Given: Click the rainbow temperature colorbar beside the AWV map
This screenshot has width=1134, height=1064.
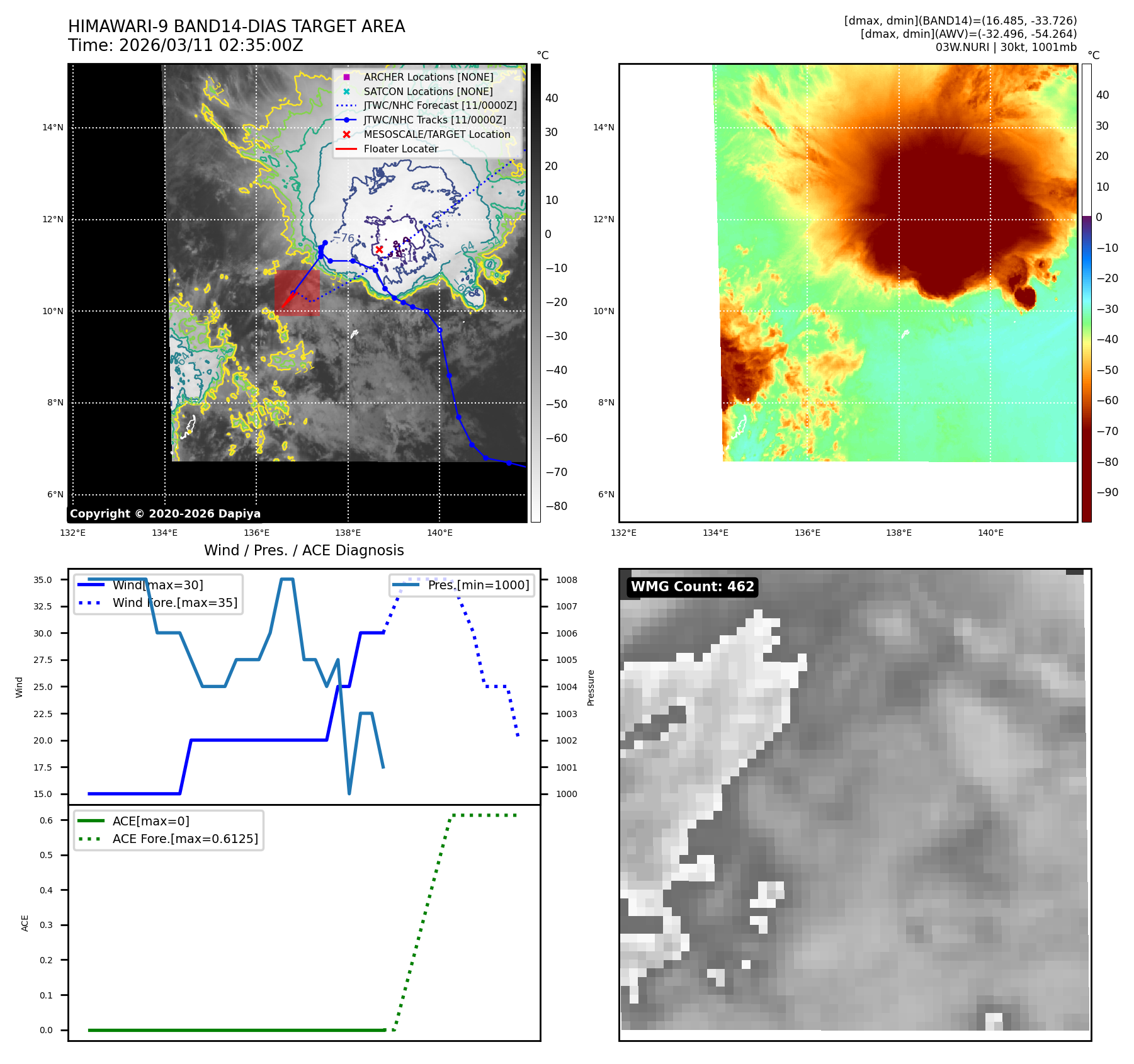Looking at the screenshot, I should point(1086,293).
